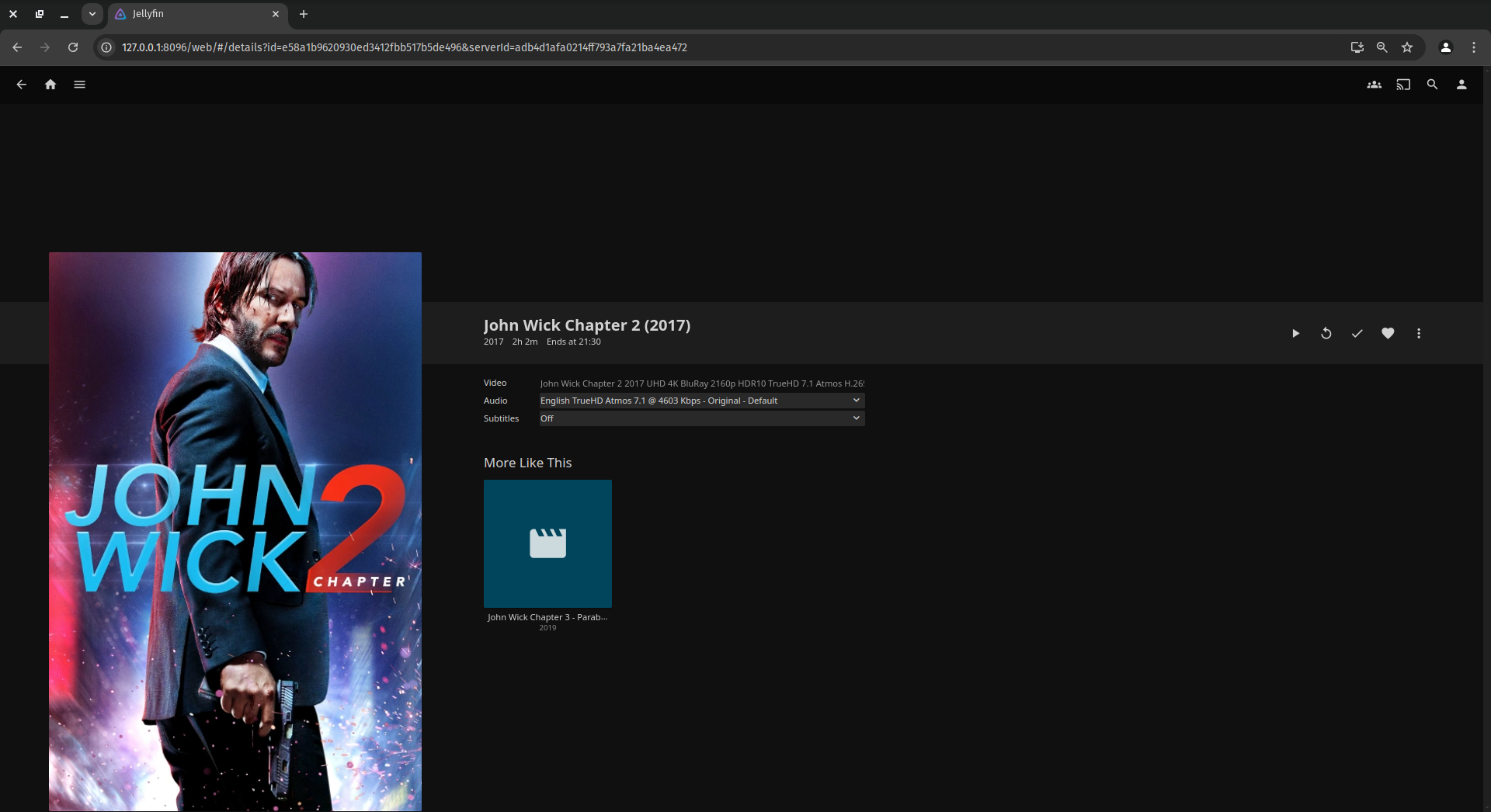Open the Jellyfin user profile icon
This screenshot has height=812, width=1491.
coord(1461,85)
